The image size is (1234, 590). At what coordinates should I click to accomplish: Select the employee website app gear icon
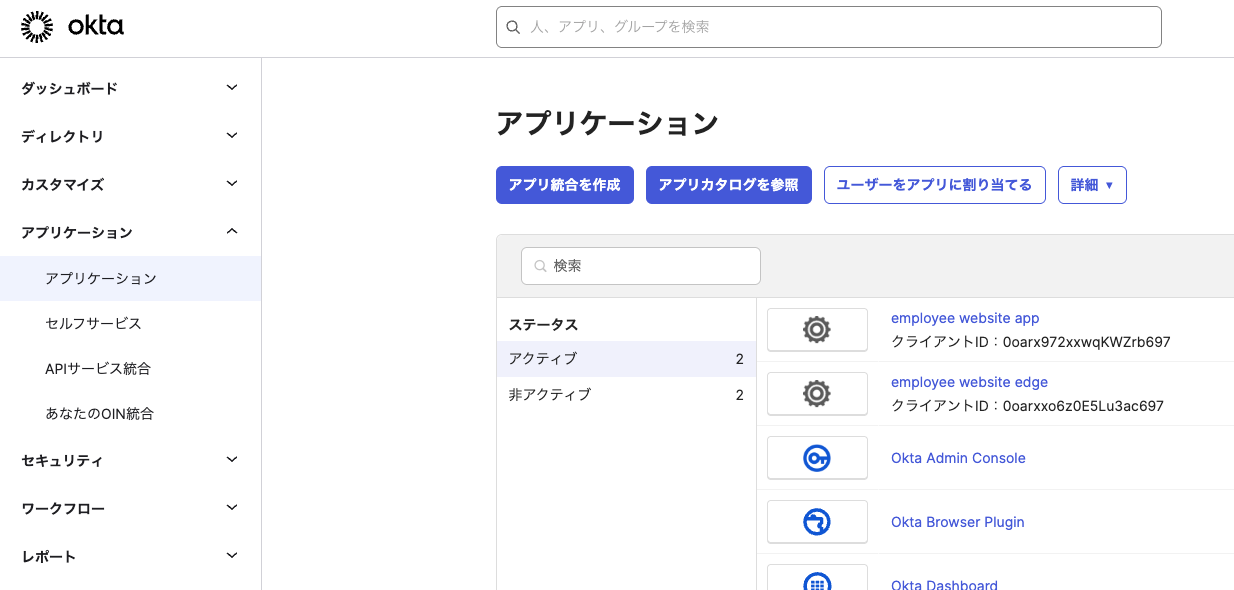tap(817, 329)
